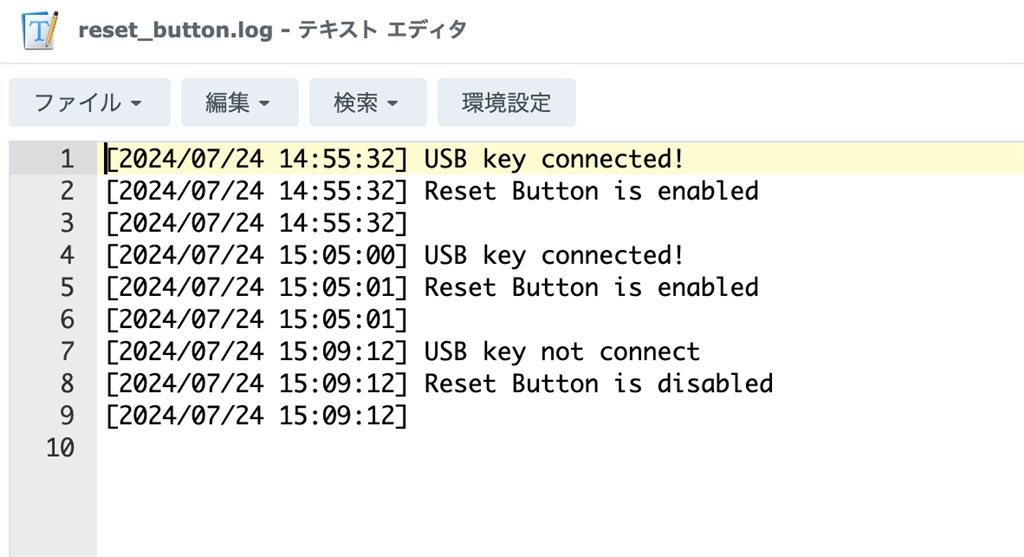Click 'Reset Button is enabled' on line 5
The height and width of the screenshot is (557, 1024).
click(592, 287)
